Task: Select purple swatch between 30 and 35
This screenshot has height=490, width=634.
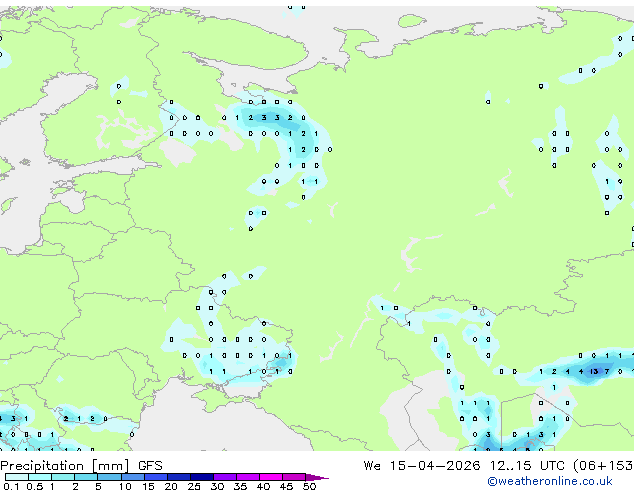Action: click(225, 477)
